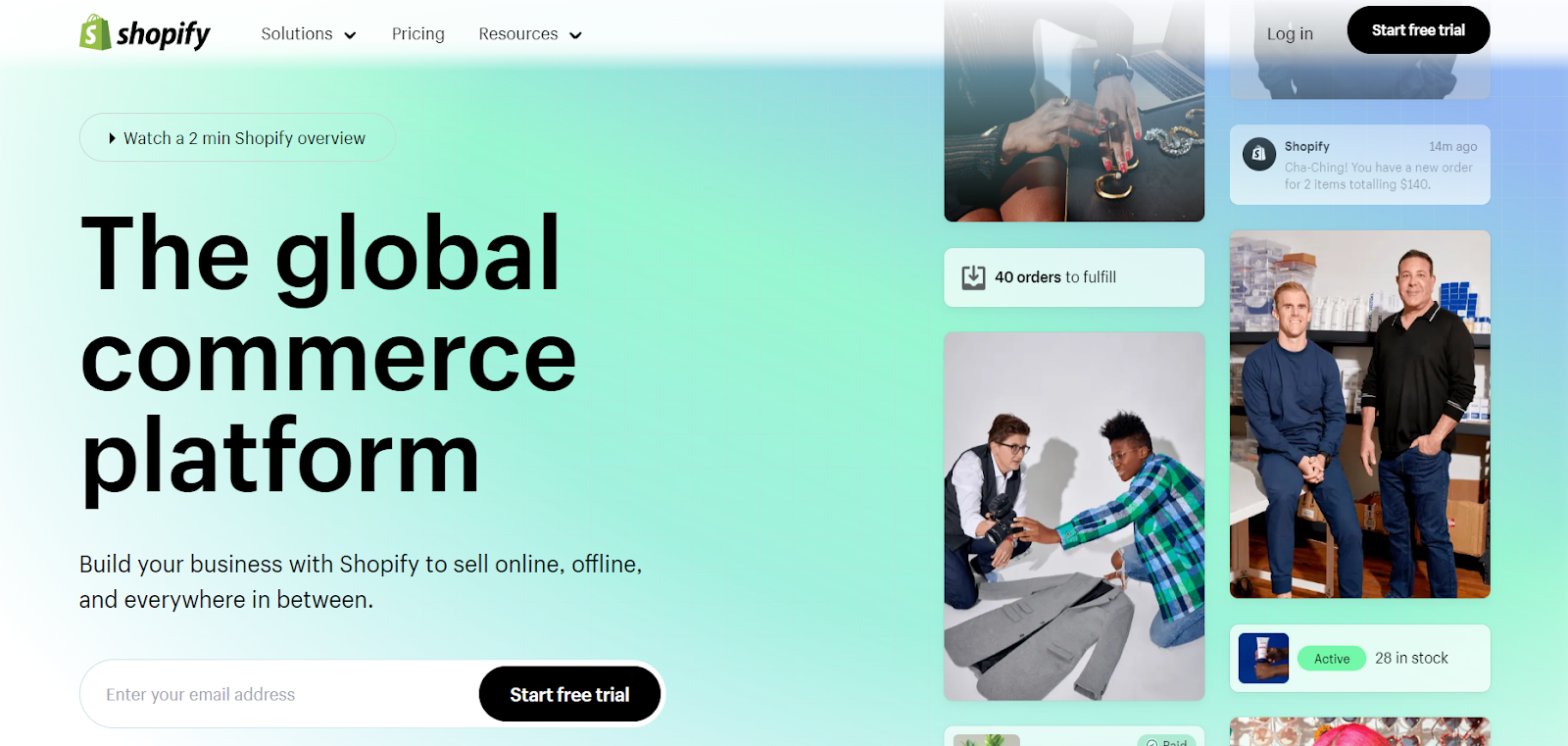This screenshot has width=1568, height=746.
Task: Click Start free trial in header
Action: [1418, 30]
